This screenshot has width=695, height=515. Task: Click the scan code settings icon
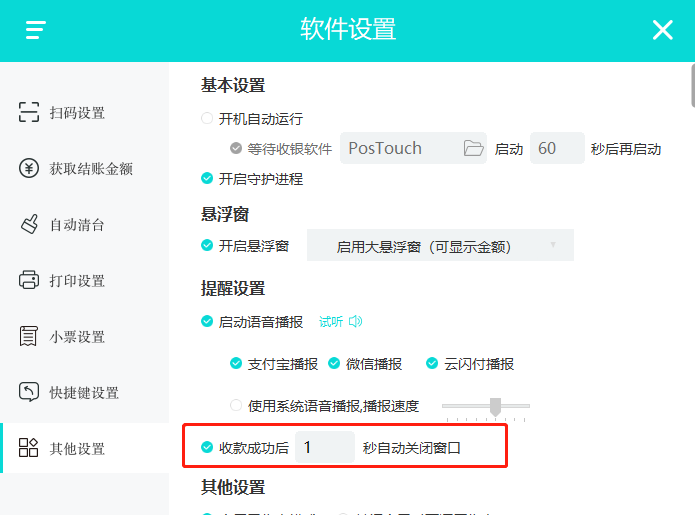click(x=29, y=113)
